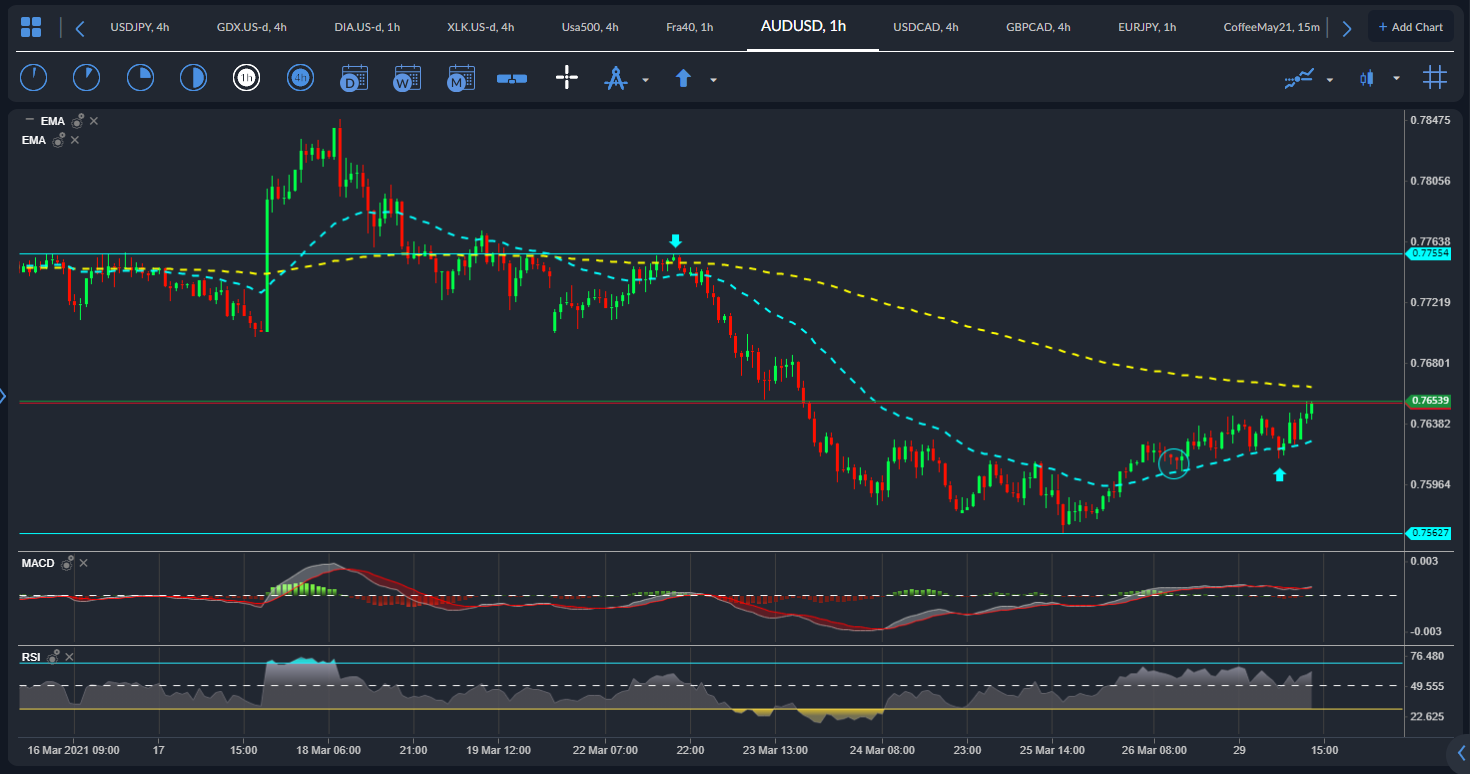Select the active AUDUSD, 1h tab
This screenshot has width=1470, height=774.
[x=803, y=26]
